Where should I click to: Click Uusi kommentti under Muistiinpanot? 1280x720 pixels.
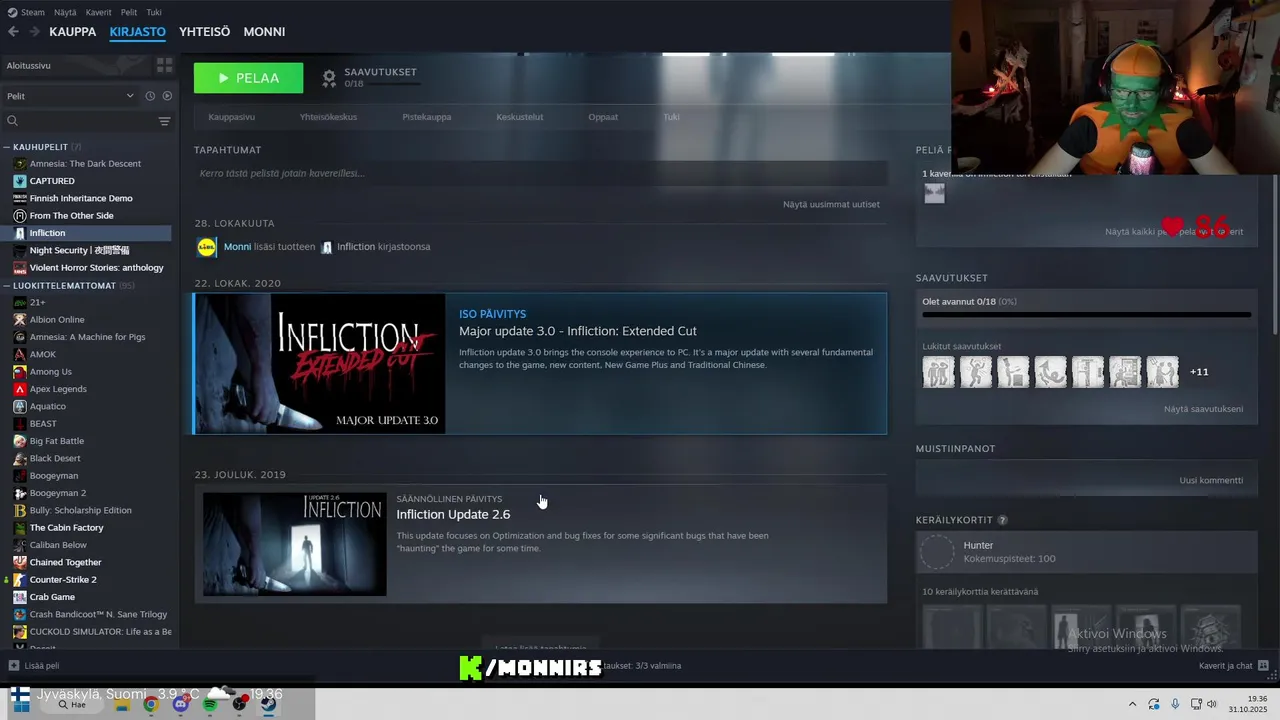1211,480
